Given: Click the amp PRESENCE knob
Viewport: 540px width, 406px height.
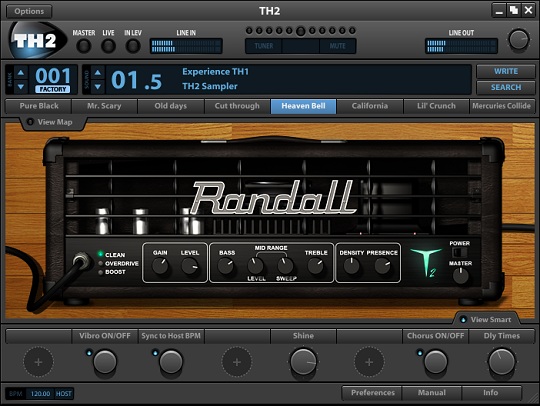Looking at the screenshot, I should click(x=382, y=266).
